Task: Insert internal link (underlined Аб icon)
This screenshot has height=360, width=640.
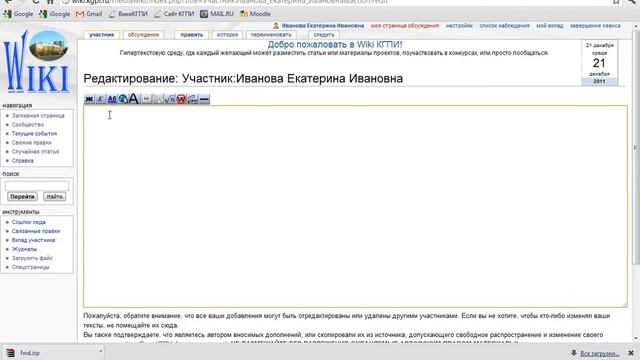Action: pos(111,99)
